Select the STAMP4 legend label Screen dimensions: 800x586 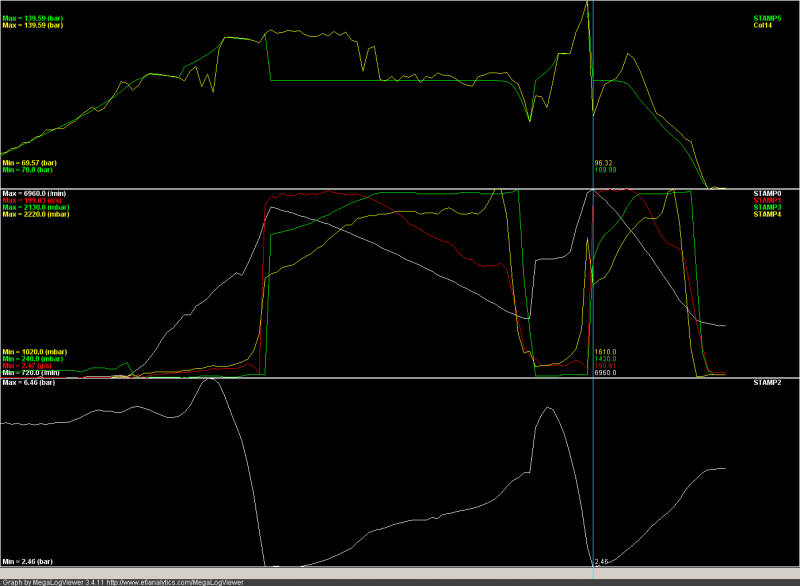(766, 215)
